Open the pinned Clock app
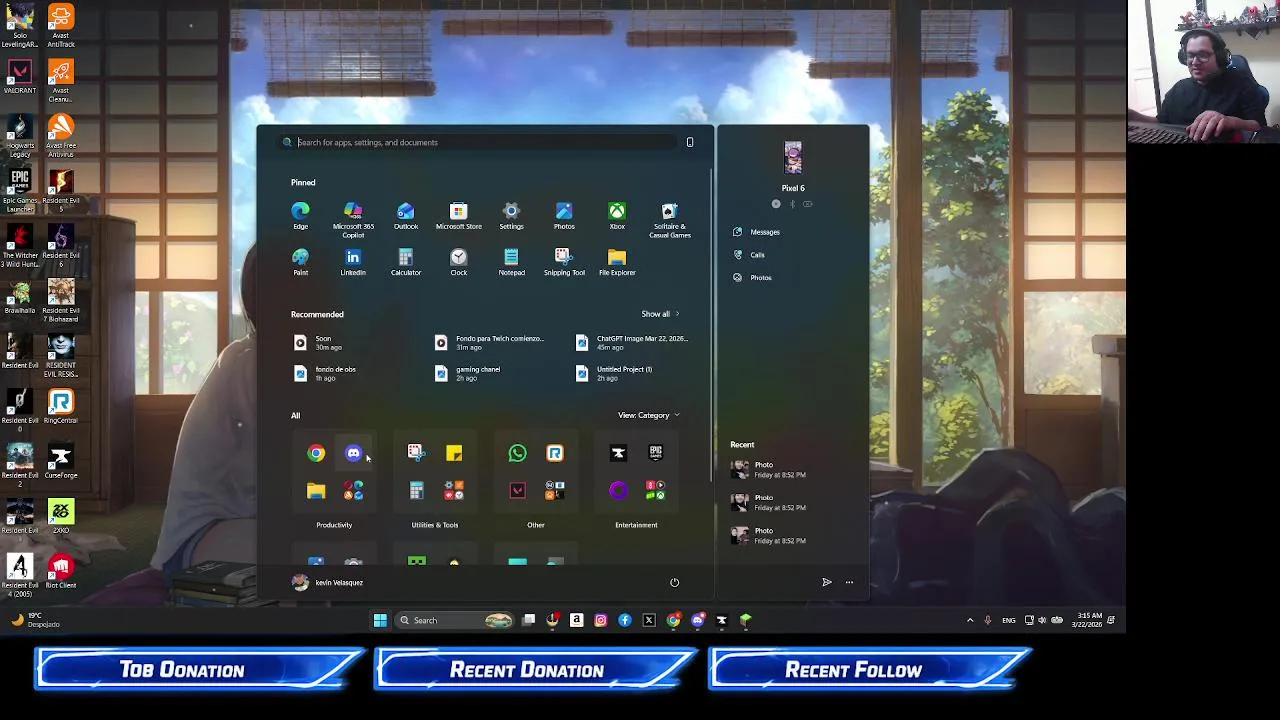This screenshot has width=1280, height=720. 458,262
